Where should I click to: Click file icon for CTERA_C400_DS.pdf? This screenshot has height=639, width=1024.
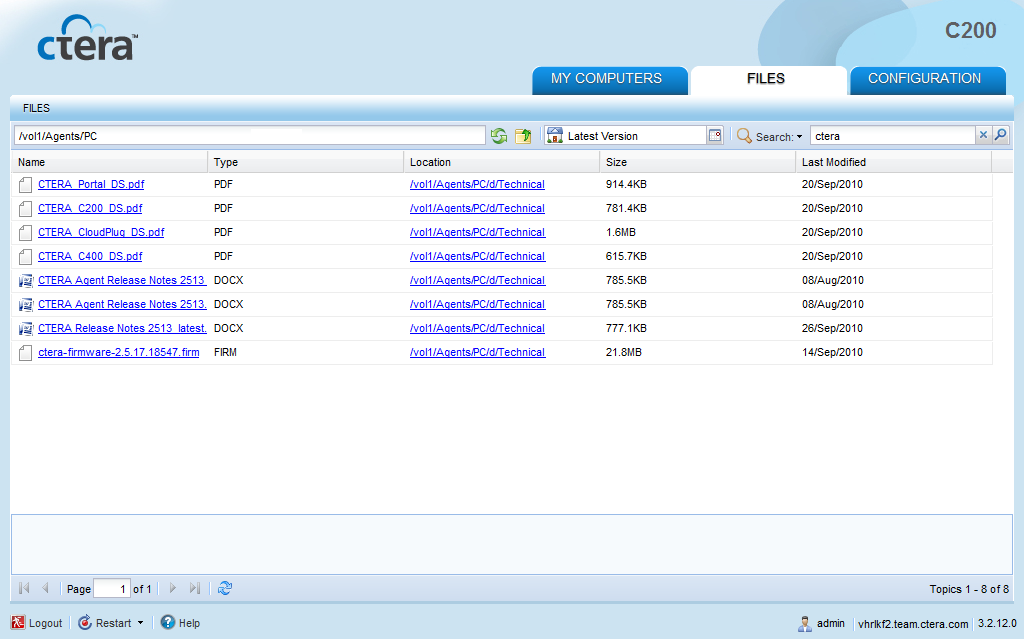coord(25,257)
